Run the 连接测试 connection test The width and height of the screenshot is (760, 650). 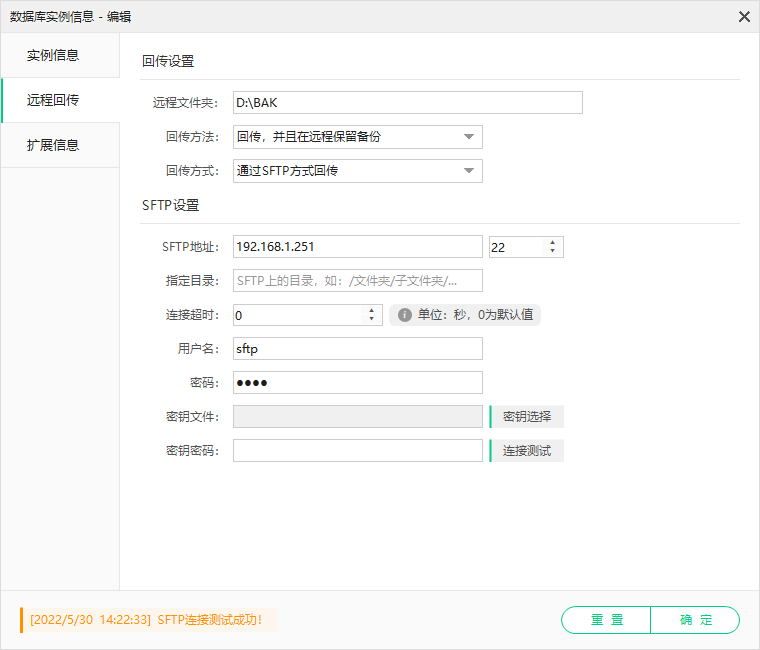pyautogui.click(x=527, y=450)
